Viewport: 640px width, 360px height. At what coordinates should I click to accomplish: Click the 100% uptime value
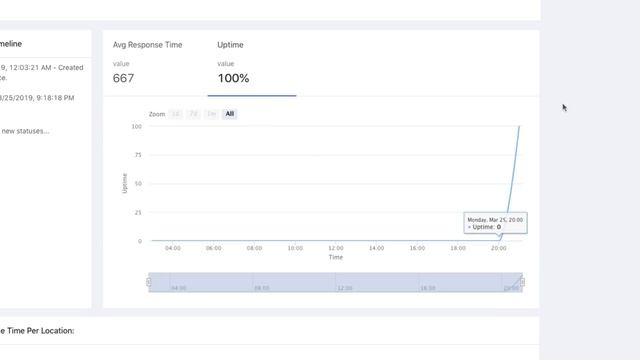(x=233, y=78)
